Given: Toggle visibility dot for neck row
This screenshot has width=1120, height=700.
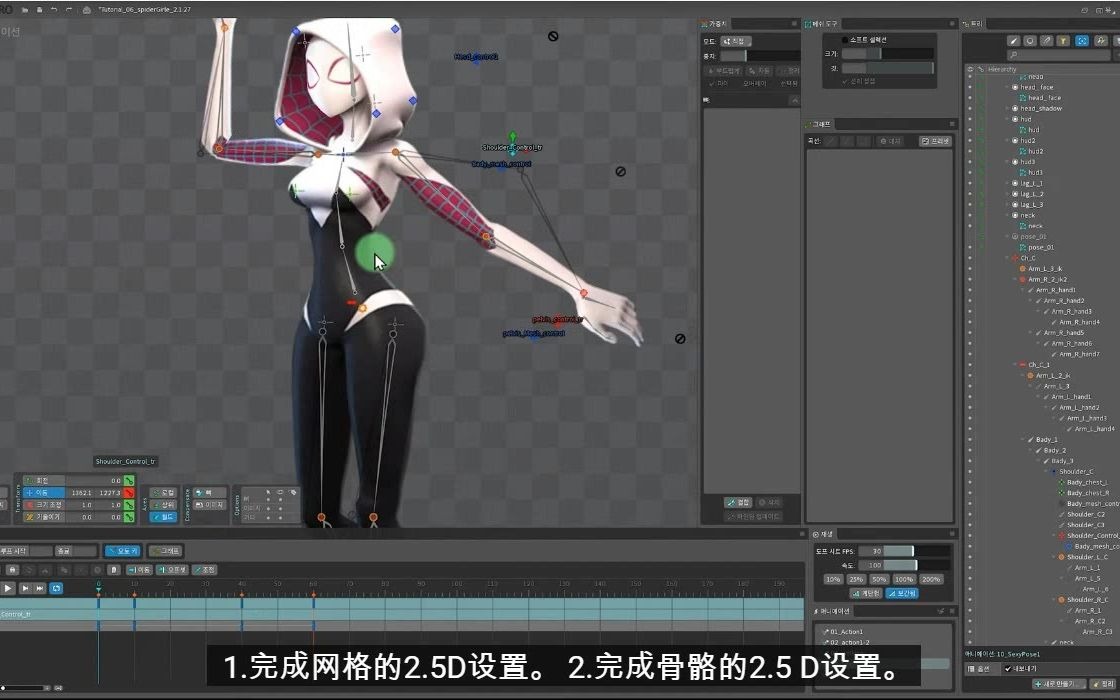Looking at the screenshot, I should point(970,215).
